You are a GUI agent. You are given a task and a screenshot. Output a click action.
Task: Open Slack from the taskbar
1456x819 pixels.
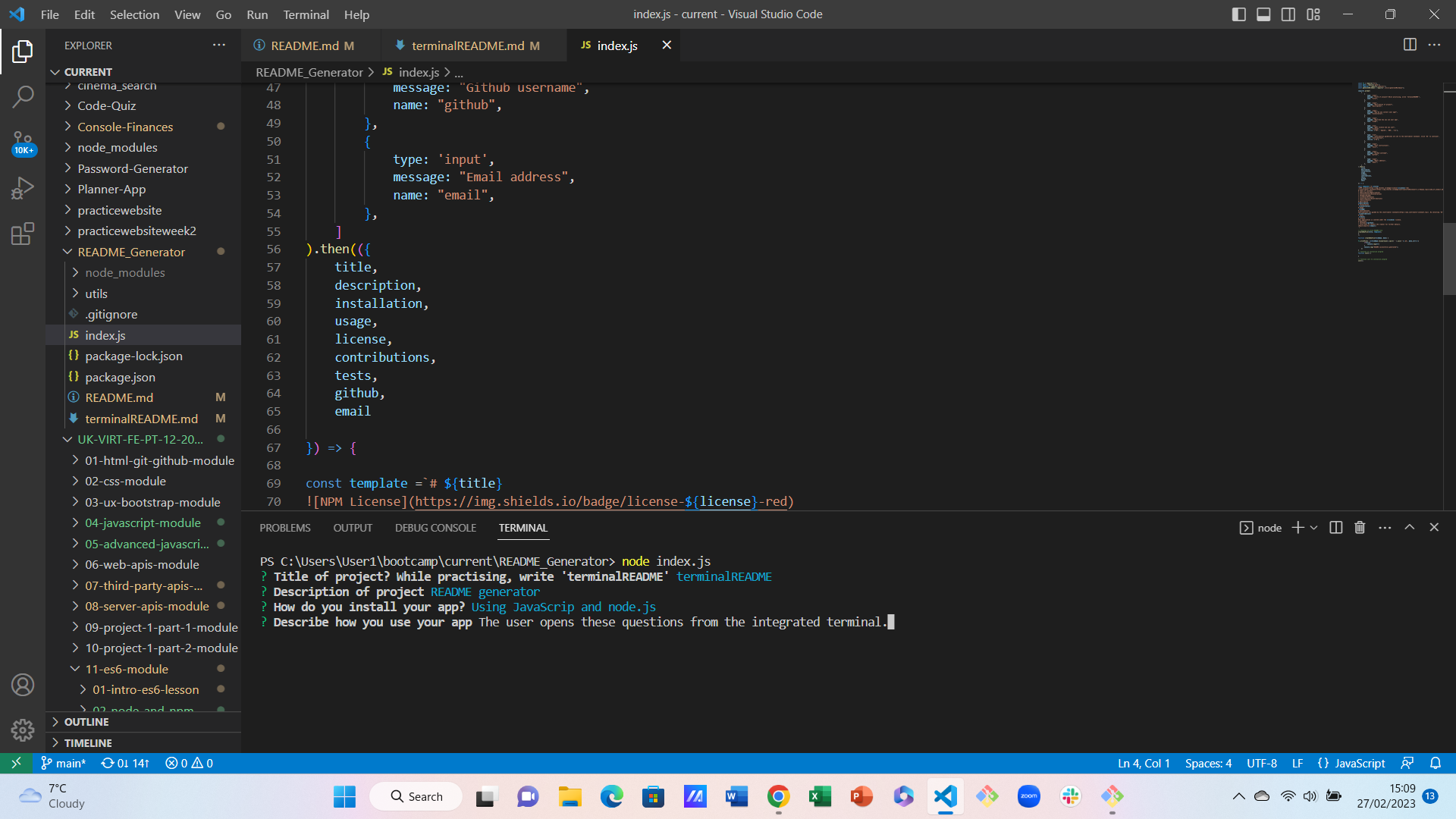(1070, 796)
